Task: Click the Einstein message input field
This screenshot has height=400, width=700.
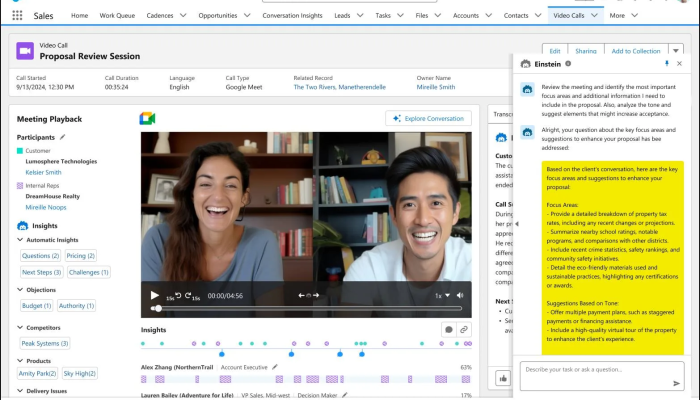Action: coord(602,376)
